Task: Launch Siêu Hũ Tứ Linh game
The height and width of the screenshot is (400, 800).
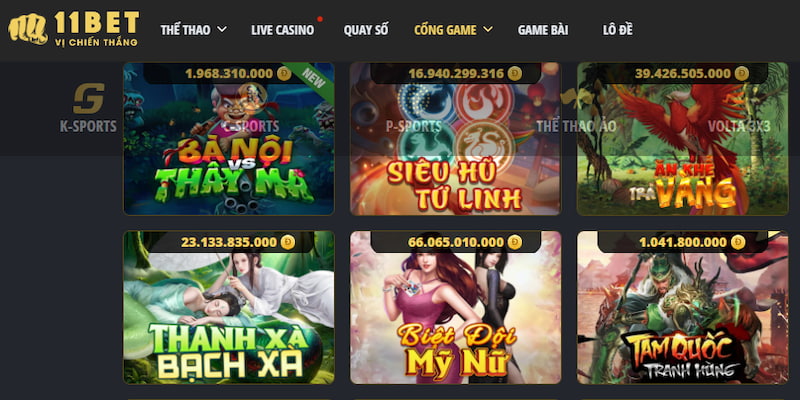Action: point(455,139)
